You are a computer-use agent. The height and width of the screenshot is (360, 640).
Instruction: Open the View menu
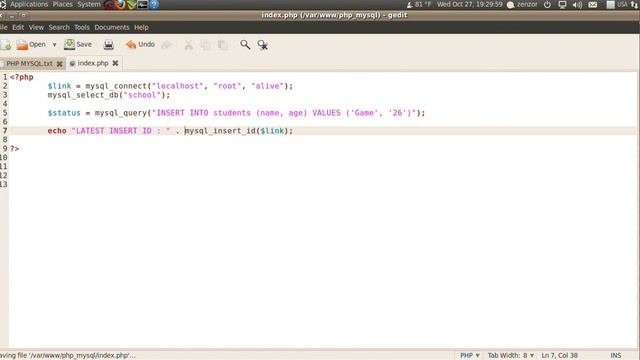(x=36, y=27)
